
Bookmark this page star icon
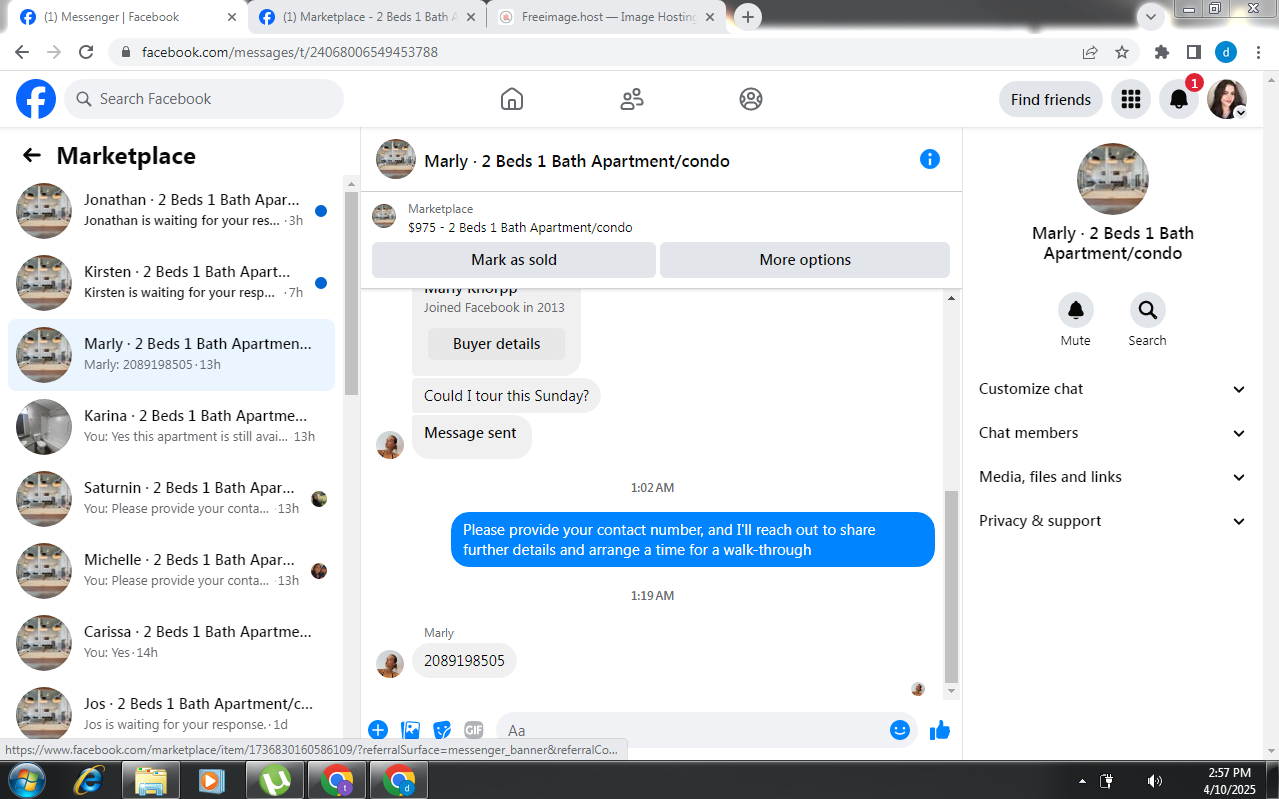click(x=1122, y=52)
